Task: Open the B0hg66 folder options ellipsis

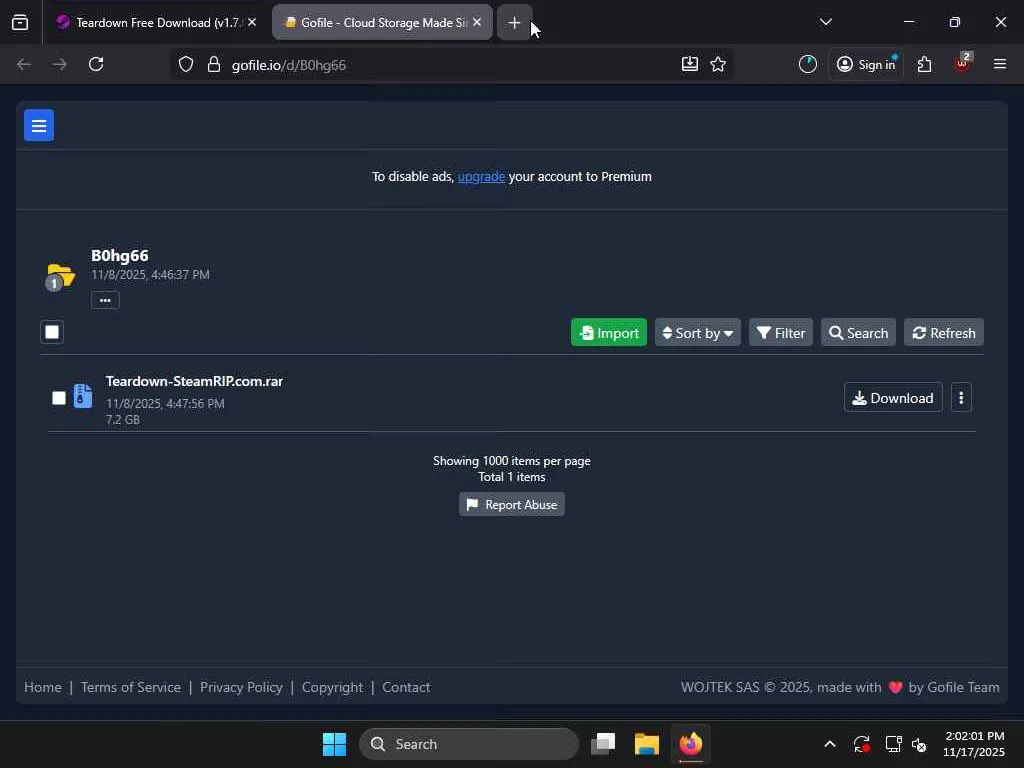Action: point(105,300)
